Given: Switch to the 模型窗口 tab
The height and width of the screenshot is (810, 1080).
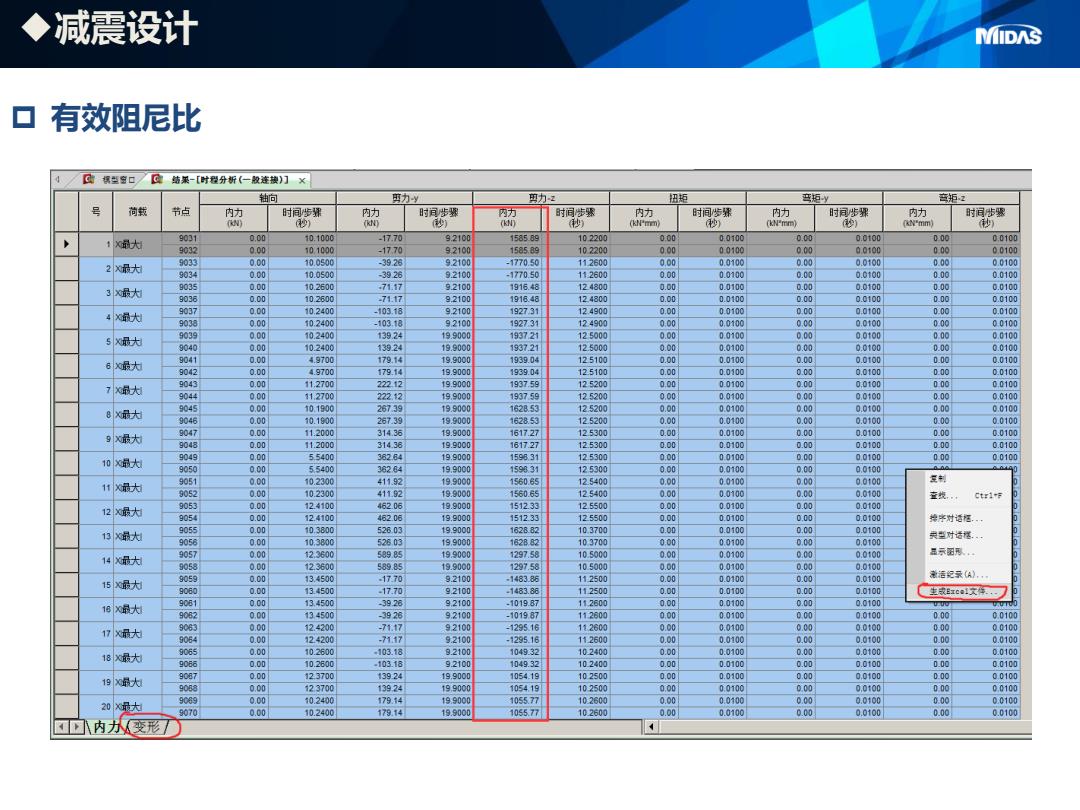Looking at the screenshot, I should point(118,180).
